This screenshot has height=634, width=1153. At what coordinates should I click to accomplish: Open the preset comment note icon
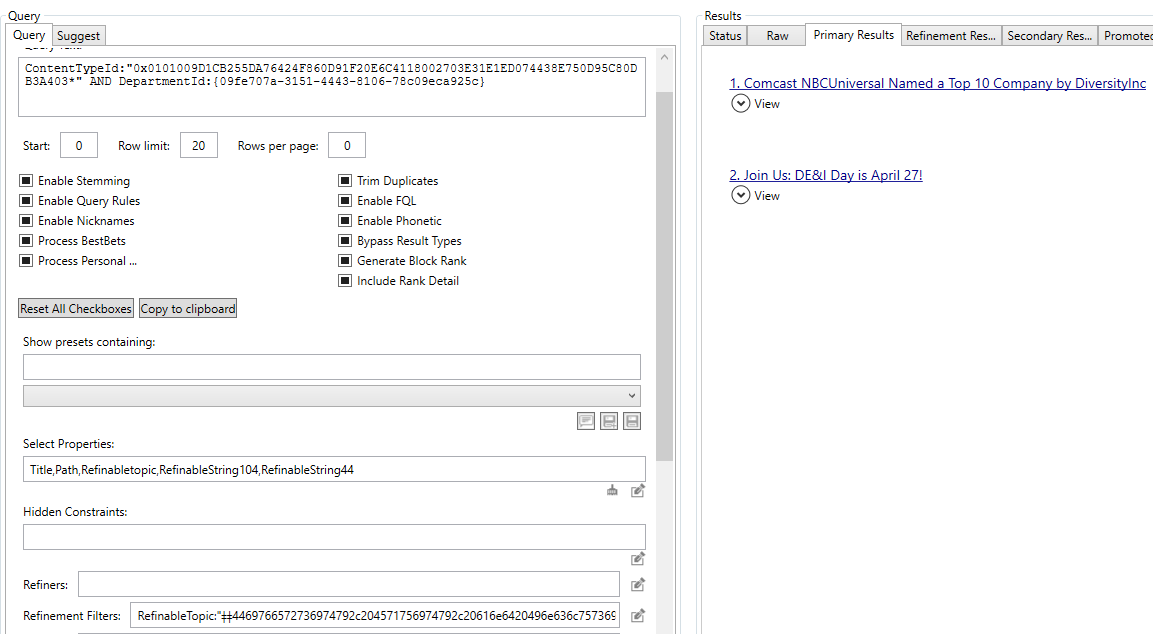585,421
